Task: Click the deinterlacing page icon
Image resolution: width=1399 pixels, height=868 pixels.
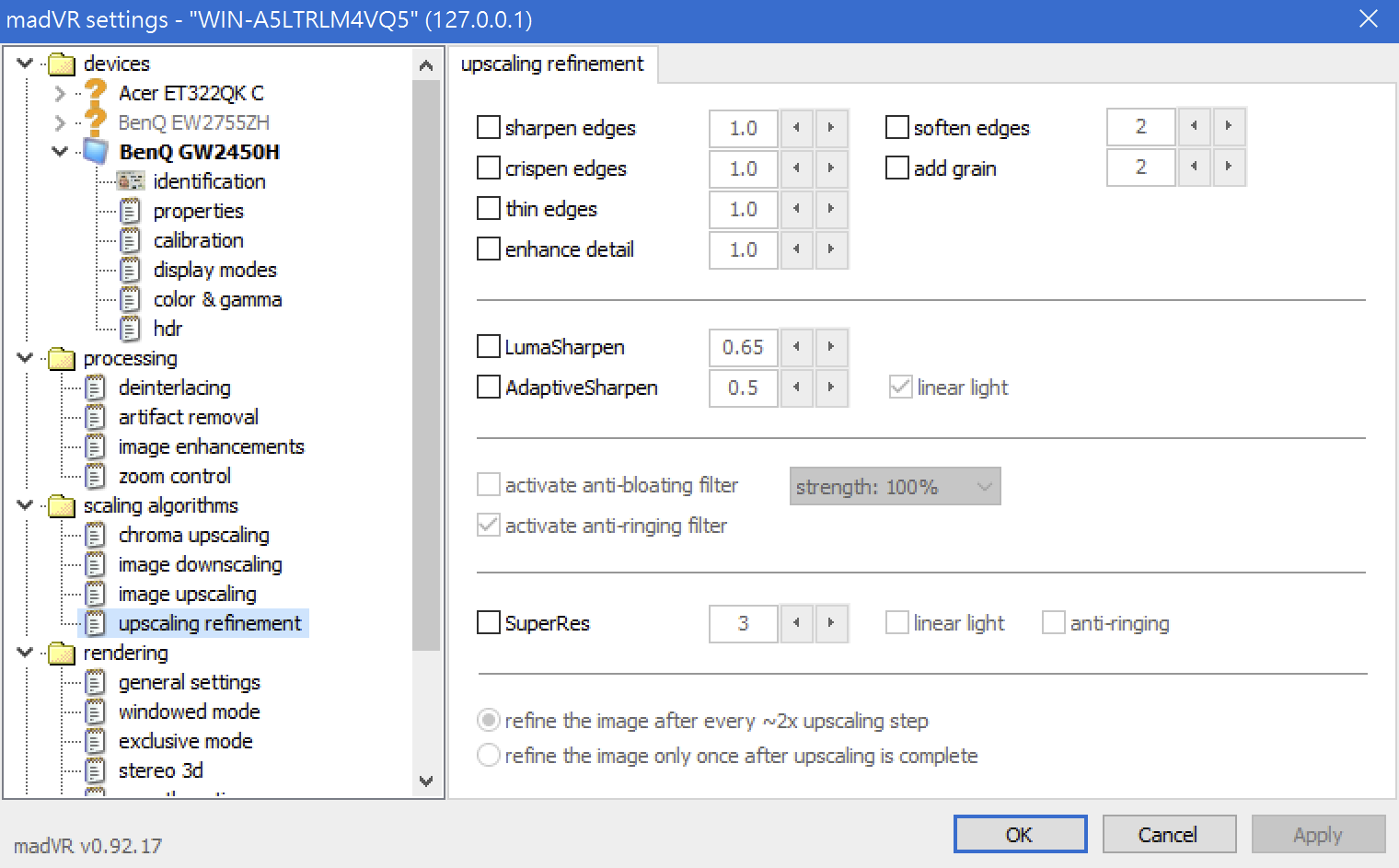Action: [95, 388]
